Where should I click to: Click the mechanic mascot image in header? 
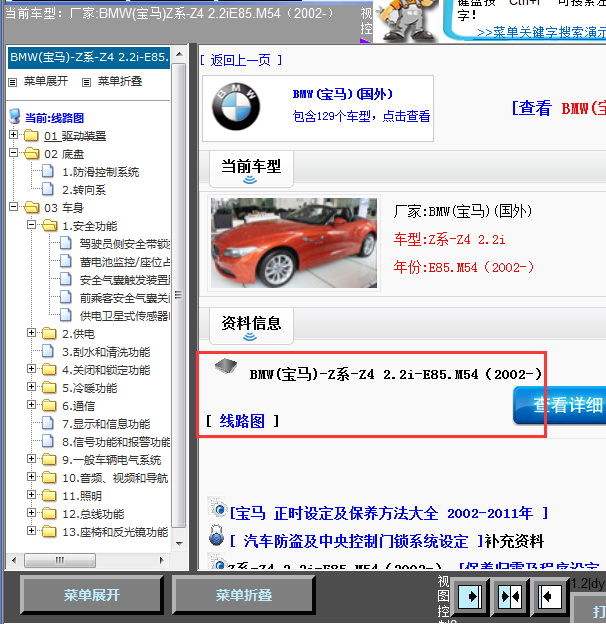[x=405, y=20]
